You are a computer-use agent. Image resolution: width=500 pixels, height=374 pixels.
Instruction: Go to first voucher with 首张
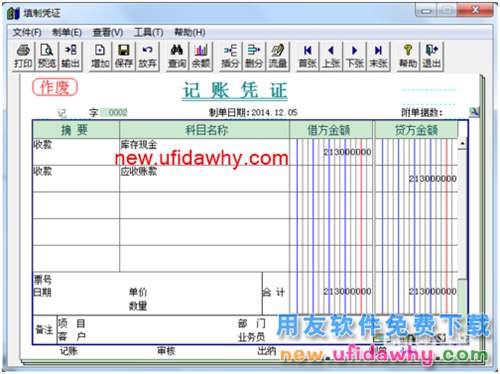(307, 56)
